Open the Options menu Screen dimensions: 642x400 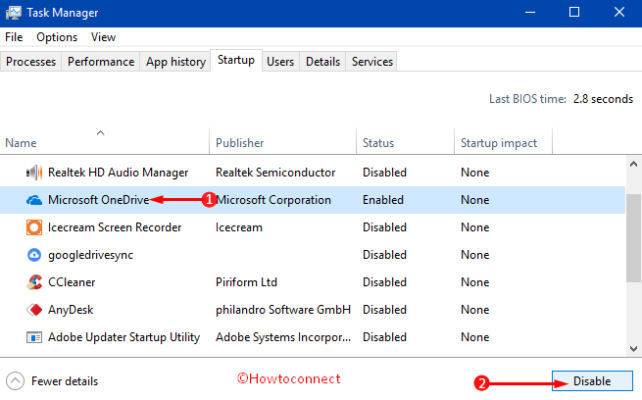(x=57, y=37)
